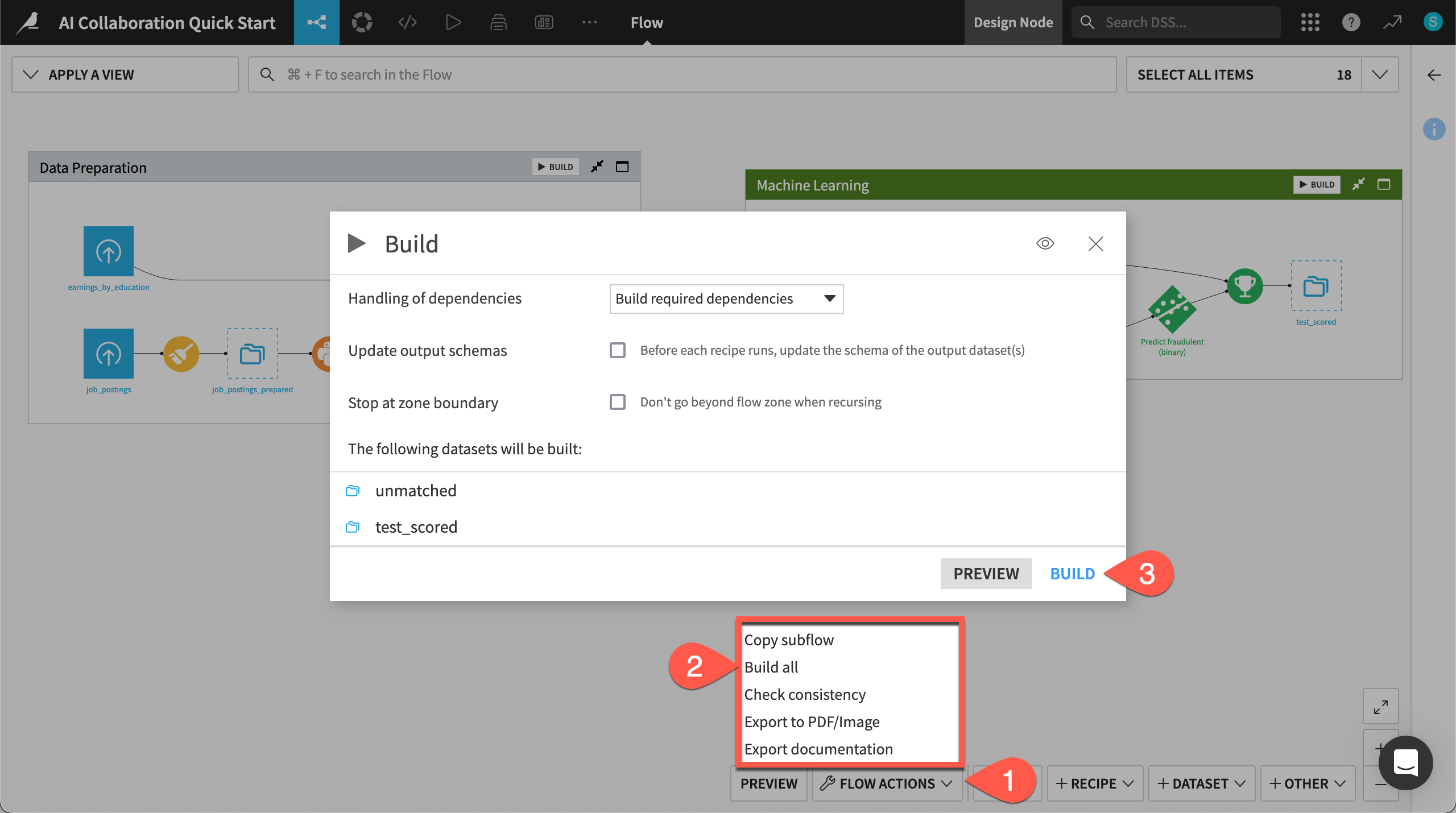Open Handling of dependencies dropdown
Viewport: 1456px width, 813px height.
(726, 299)
